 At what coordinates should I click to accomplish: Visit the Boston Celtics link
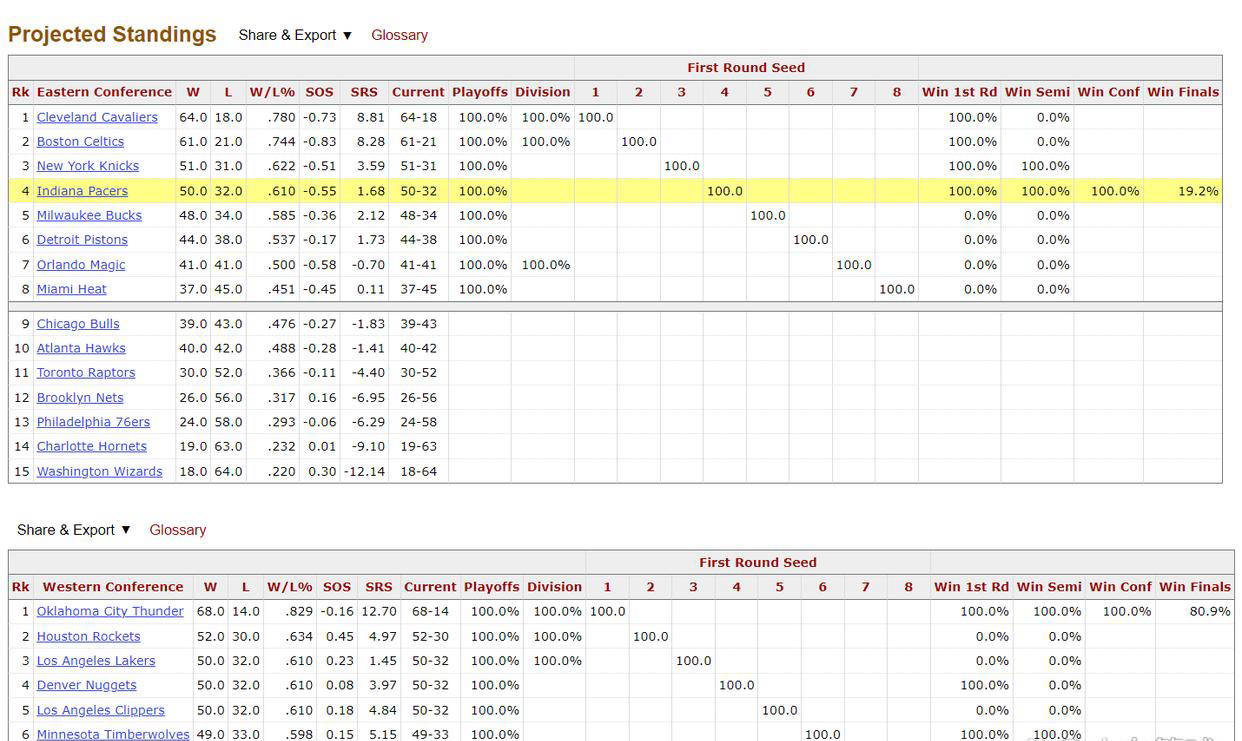pos(80,142)
